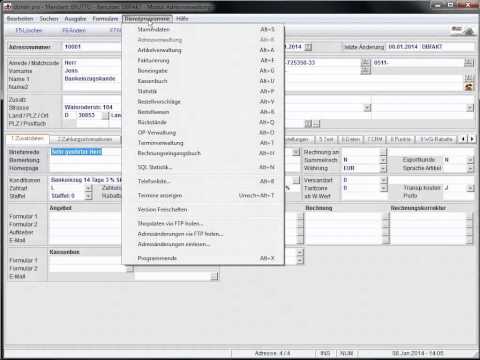Switch to the 5 Text tab
This screenshot has height=360, width=480.
point(326,139)
